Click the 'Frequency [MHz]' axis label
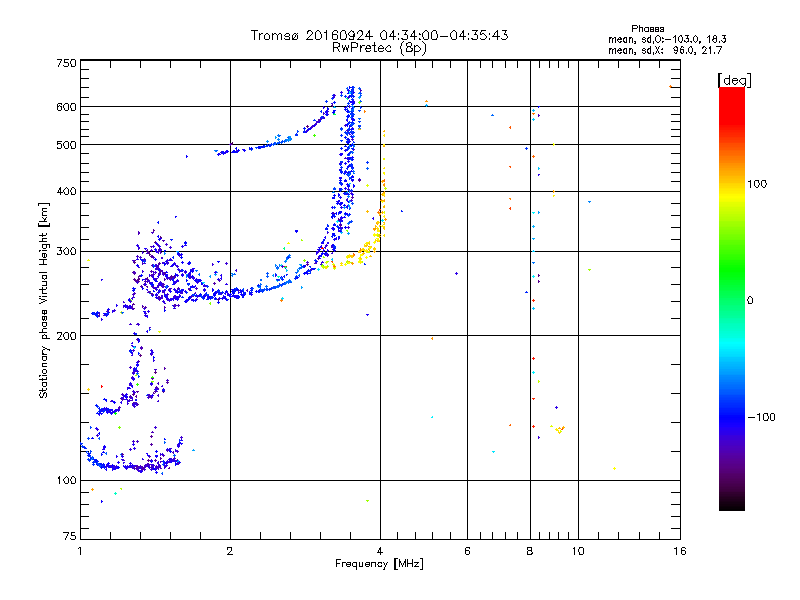The image size is (800, 600). pos(379,564)
